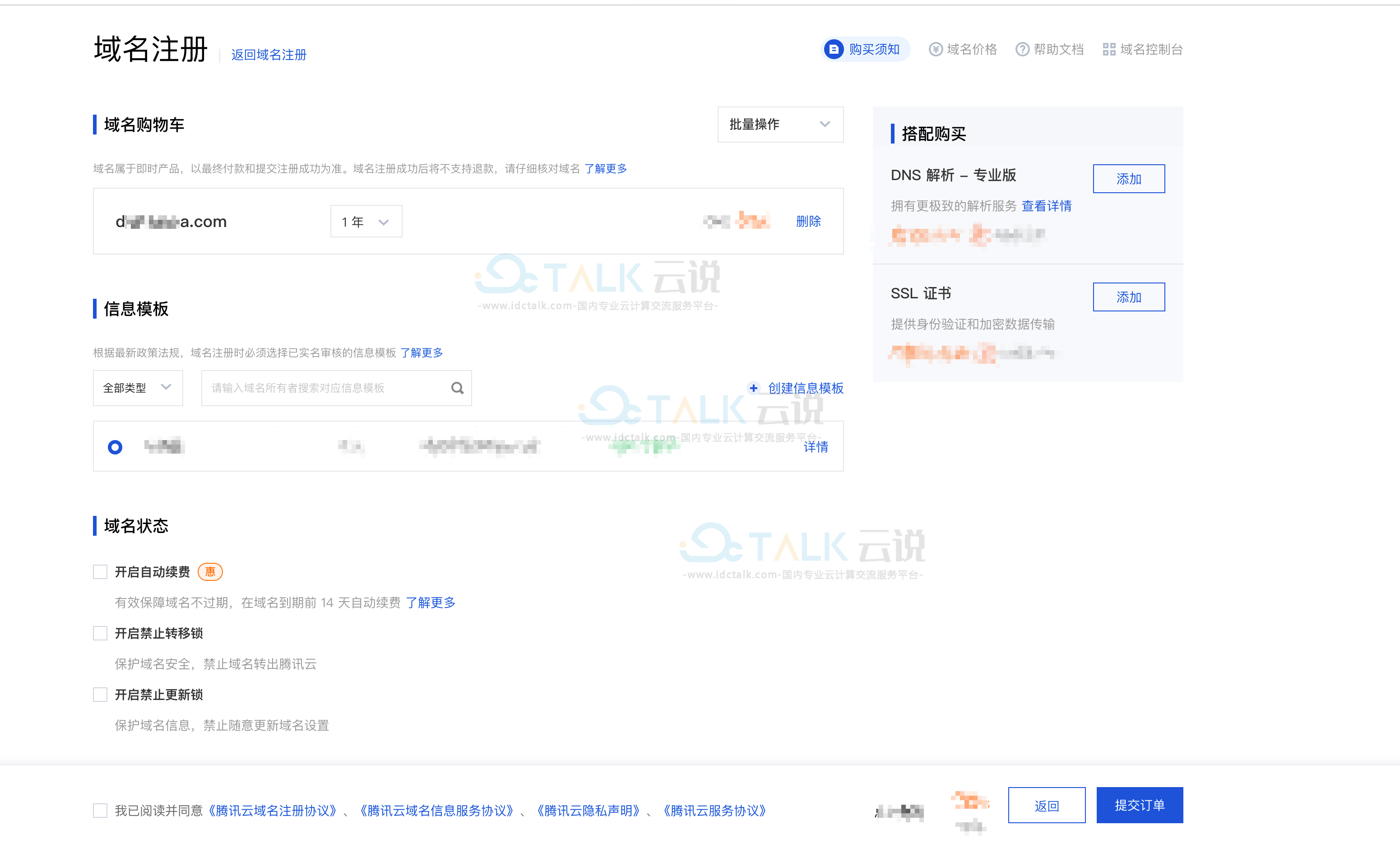Screen dimensions: 1400x853
Task: Click the search magnifier icon in template search
Action: (457, 388)
